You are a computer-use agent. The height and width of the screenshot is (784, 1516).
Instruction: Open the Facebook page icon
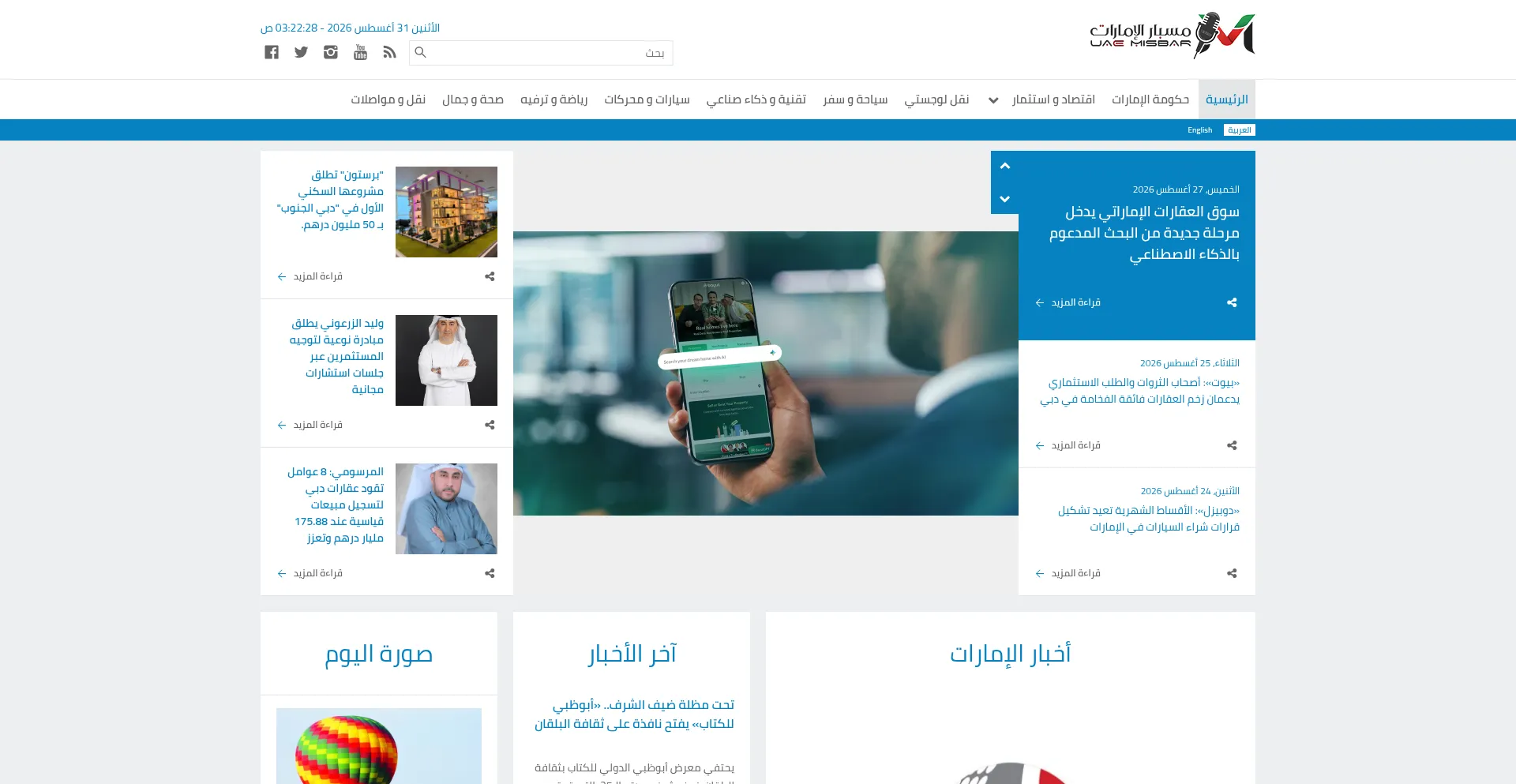coord(272,52)
